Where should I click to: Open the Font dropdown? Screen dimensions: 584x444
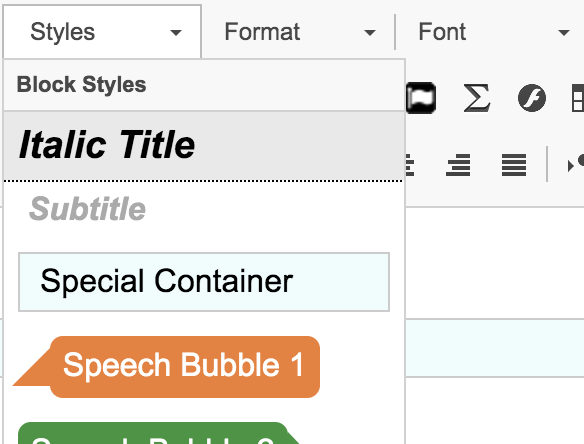(x=493, y=32)
